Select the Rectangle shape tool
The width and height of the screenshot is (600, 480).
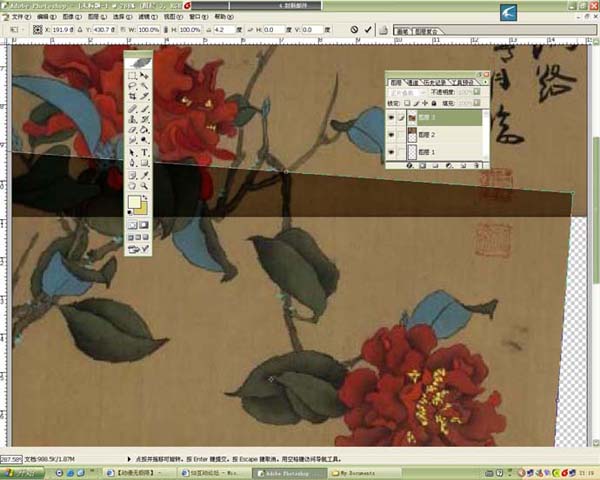tap(144, 163)
